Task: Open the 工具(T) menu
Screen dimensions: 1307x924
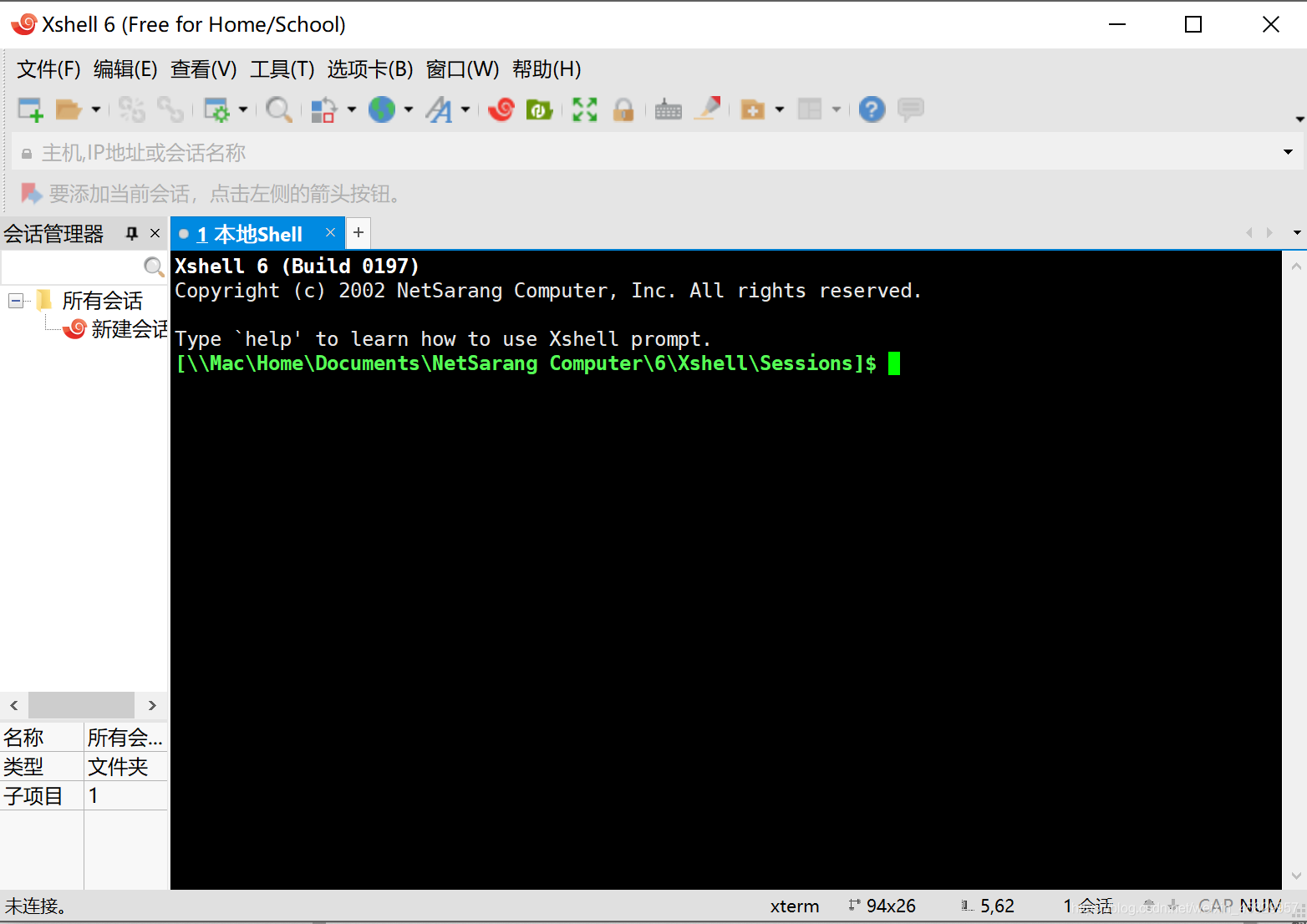Action: (282, 69)
